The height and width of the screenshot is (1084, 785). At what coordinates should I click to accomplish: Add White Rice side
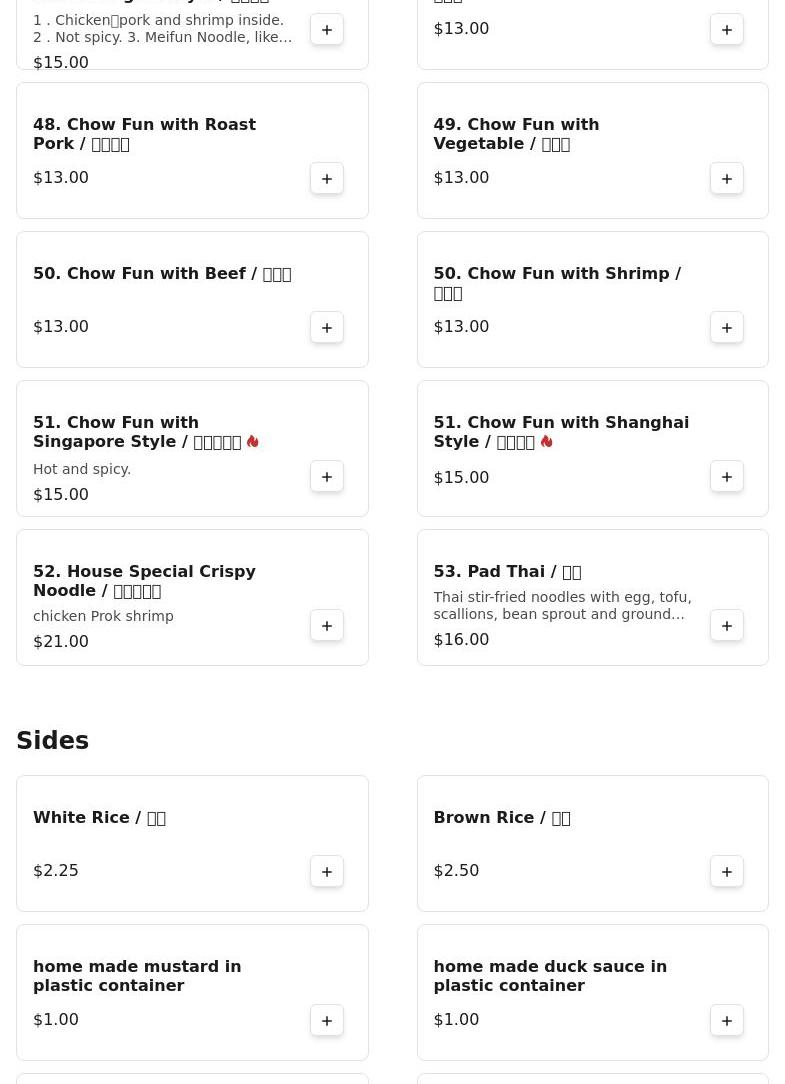(x=327, y=871)
